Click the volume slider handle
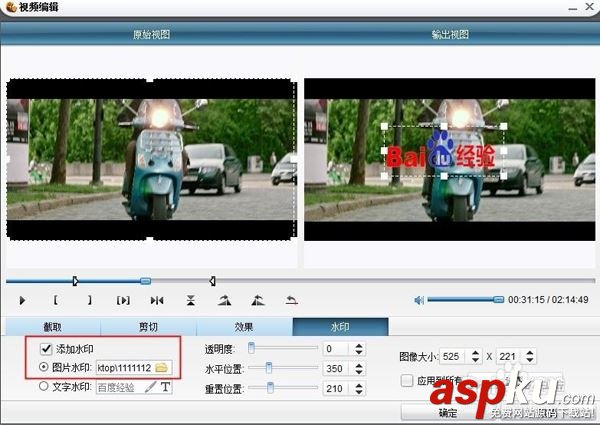Screen dimensions: 600x425 (x=498, y=300)
